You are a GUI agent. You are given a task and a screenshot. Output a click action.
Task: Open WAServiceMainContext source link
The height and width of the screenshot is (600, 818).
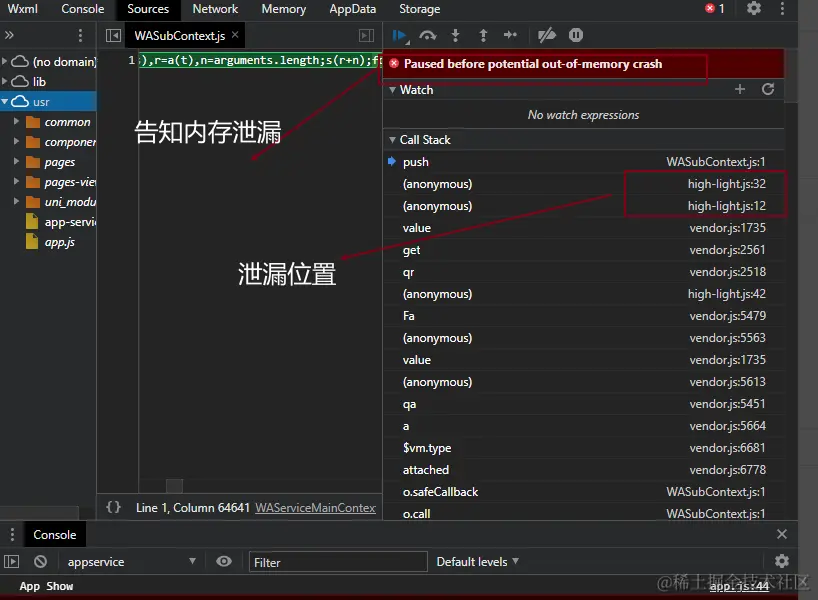point(315,508)
